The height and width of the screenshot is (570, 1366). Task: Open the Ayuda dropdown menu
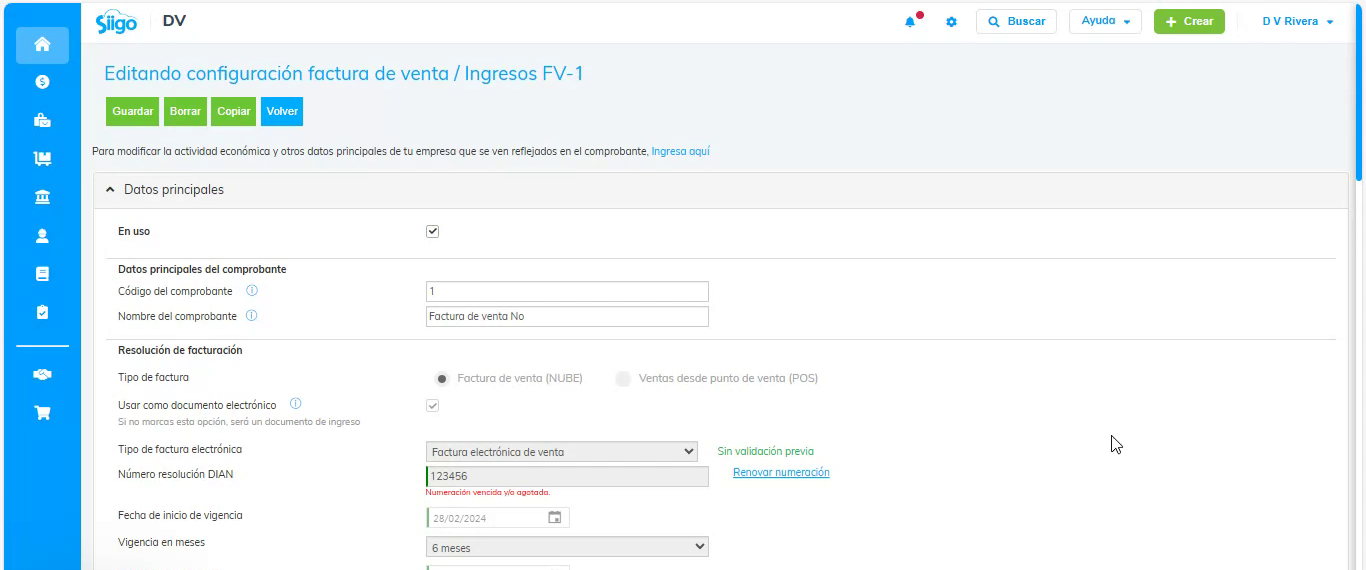pyautogui.click(x=1105, y=21)
